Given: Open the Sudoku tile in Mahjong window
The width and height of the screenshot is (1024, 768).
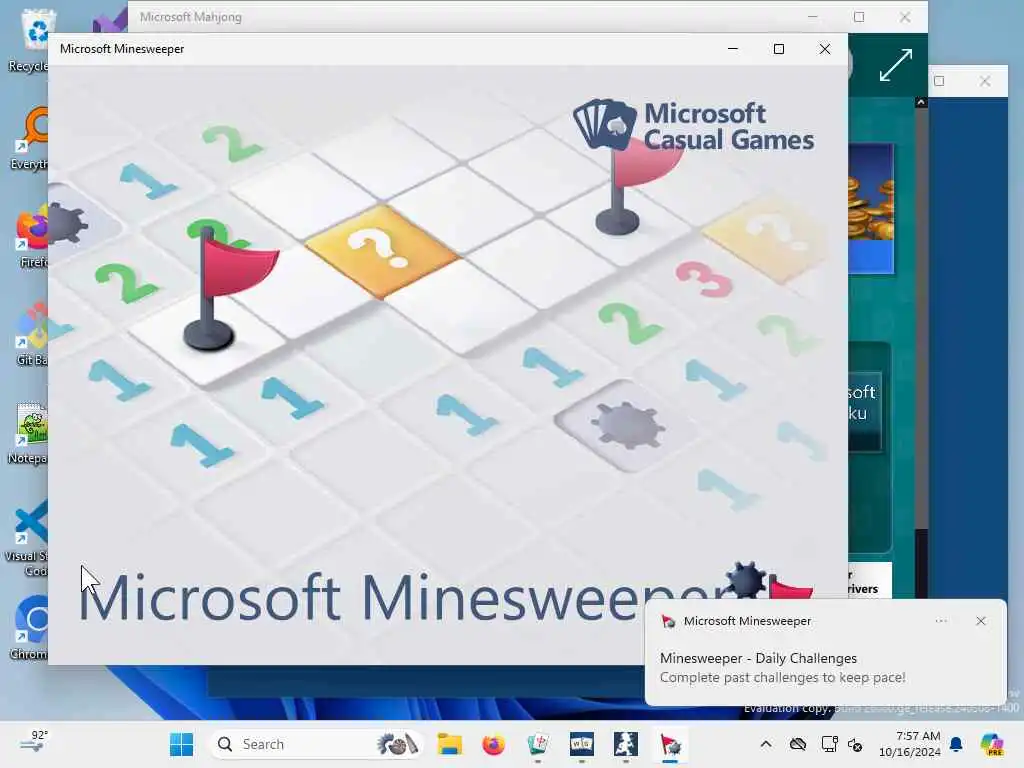Looking at the screenshot, I should (865, 411).
